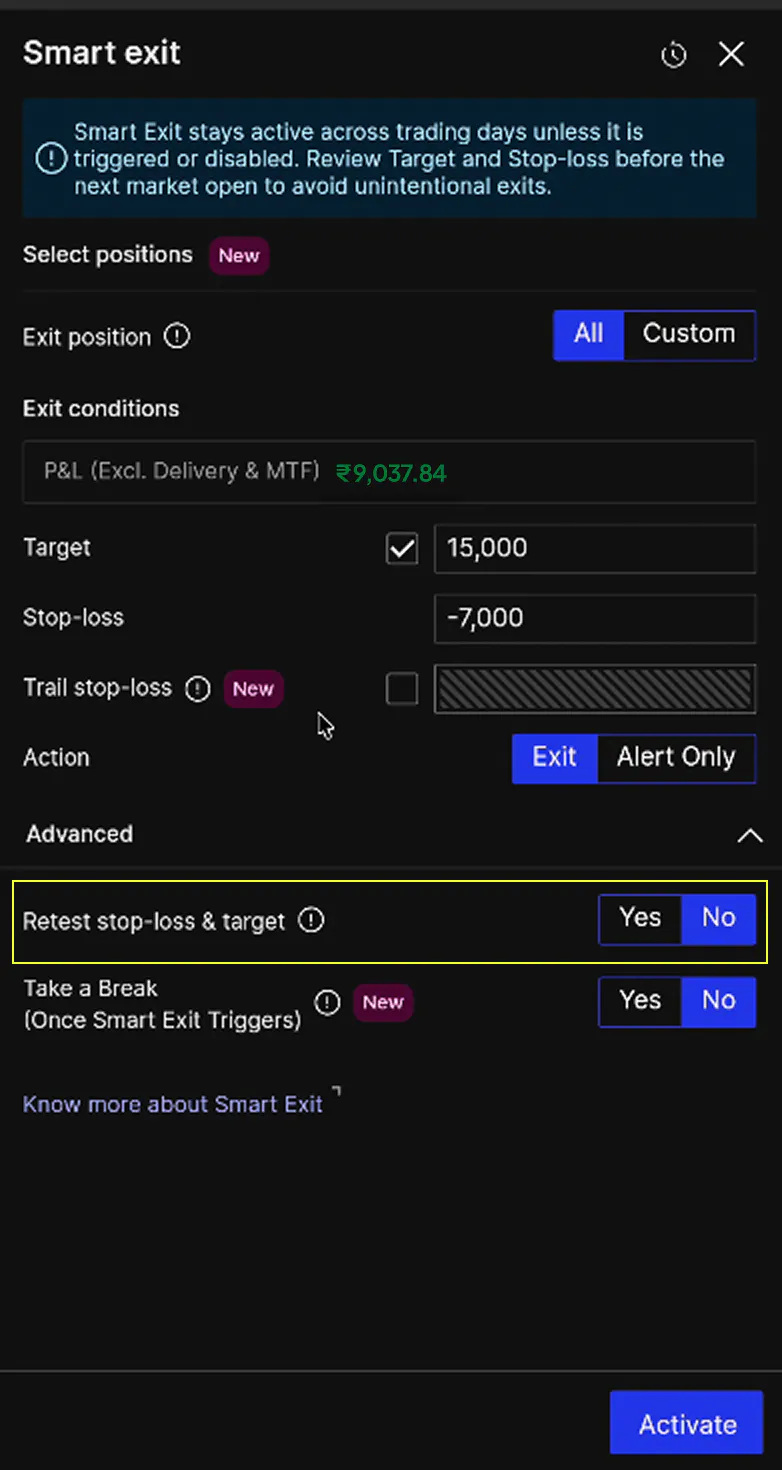Click info icon beside Exit position

[x=177, y=337]
